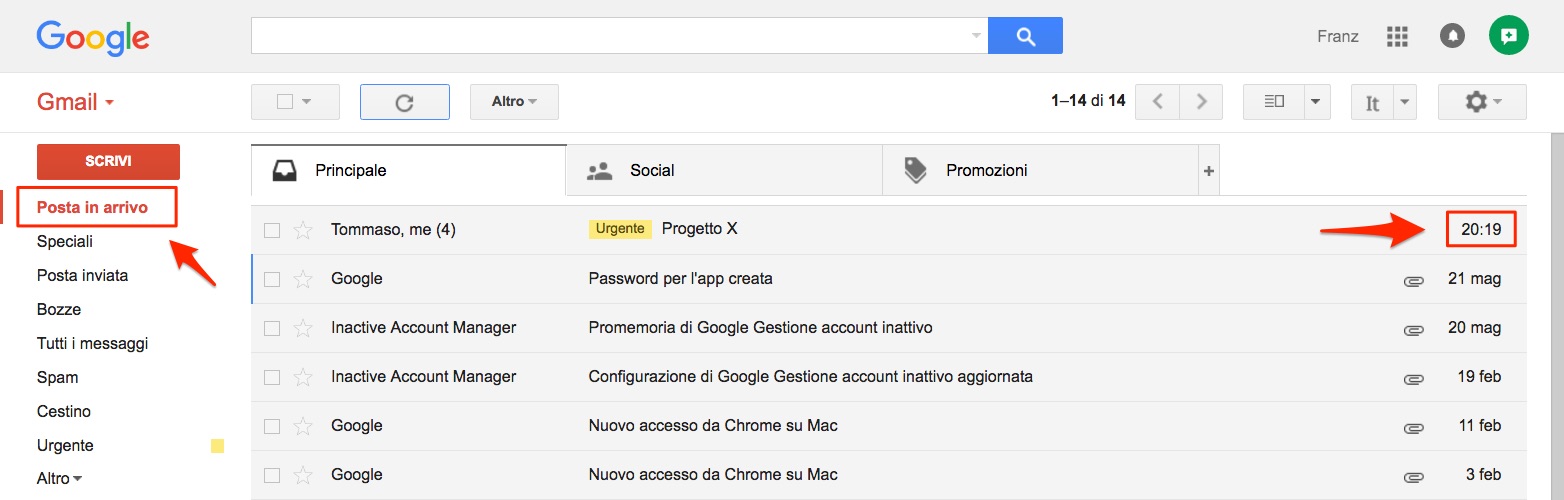Viewport: 1564px width, 500px height.
Task: Click the blue search magnifier button
Action: click(x=1025, y=36)
